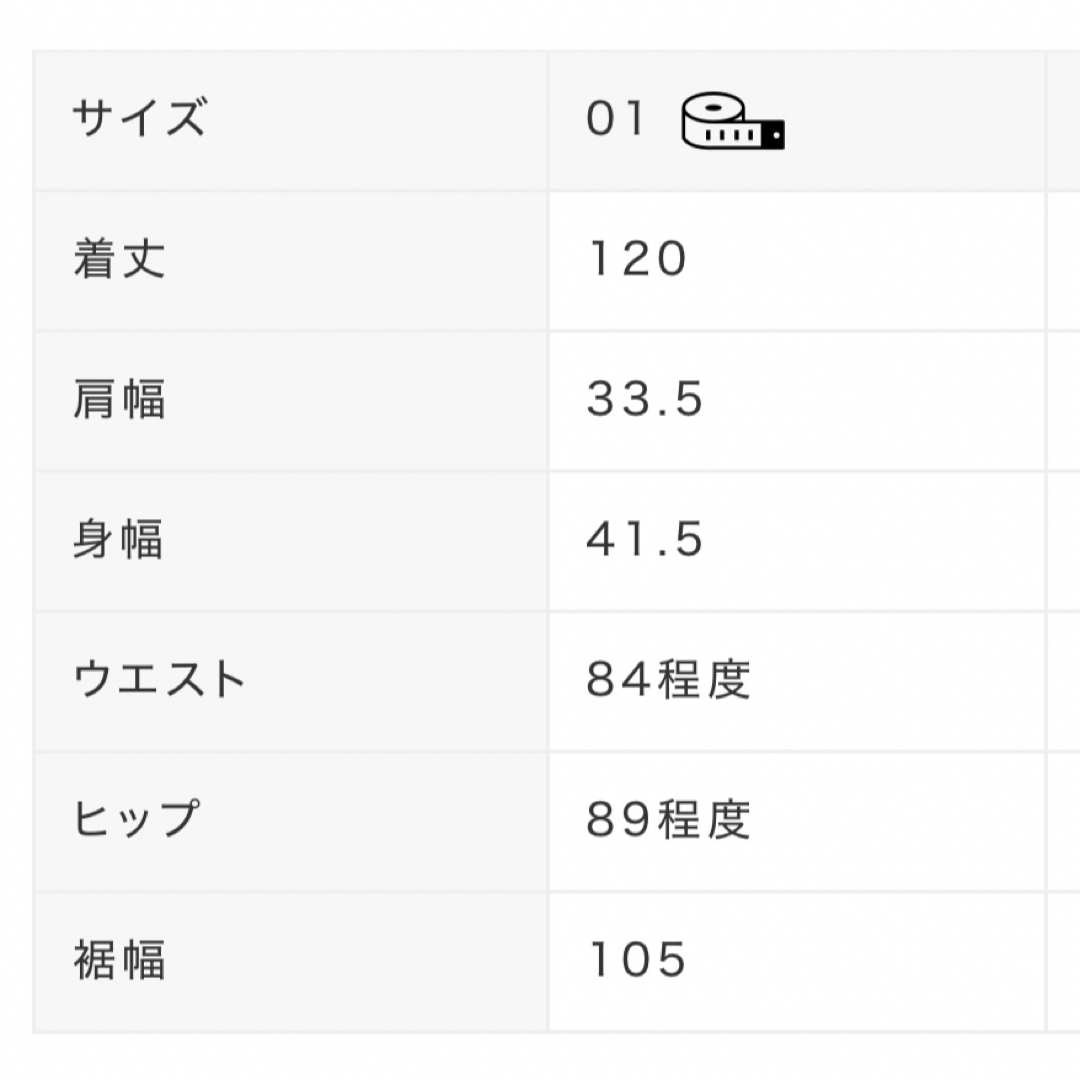Select the サイズ header label

[139, 118]
